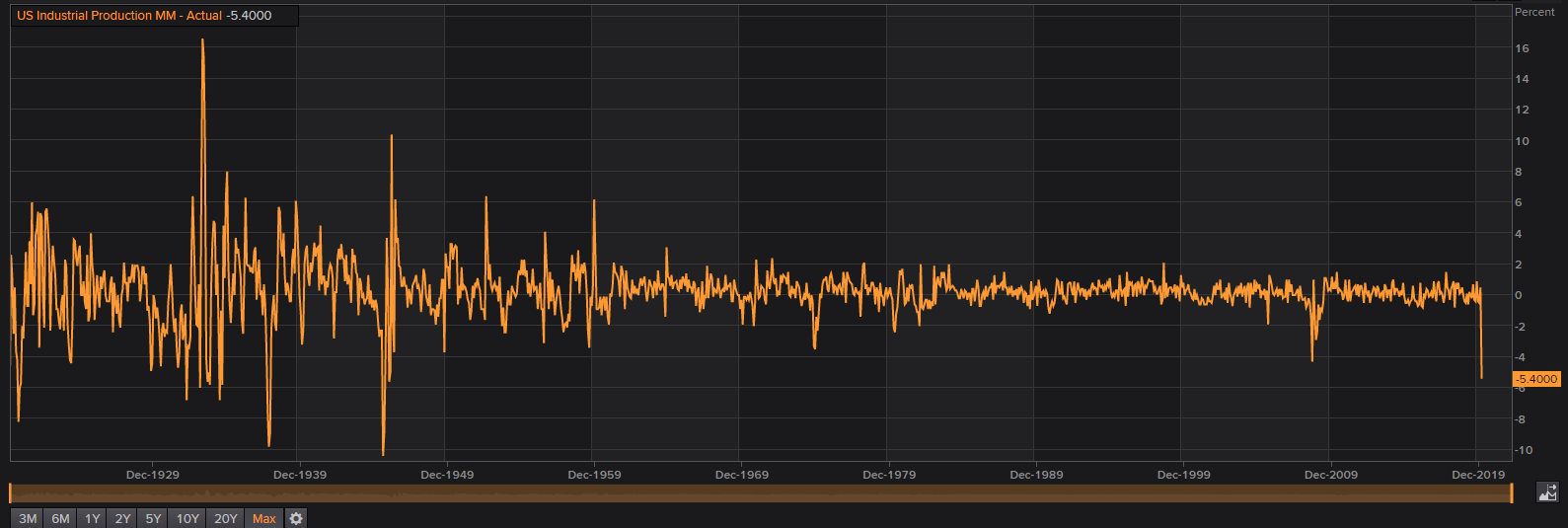
Task: Set range to 5Y
Action: pos(153,518)
